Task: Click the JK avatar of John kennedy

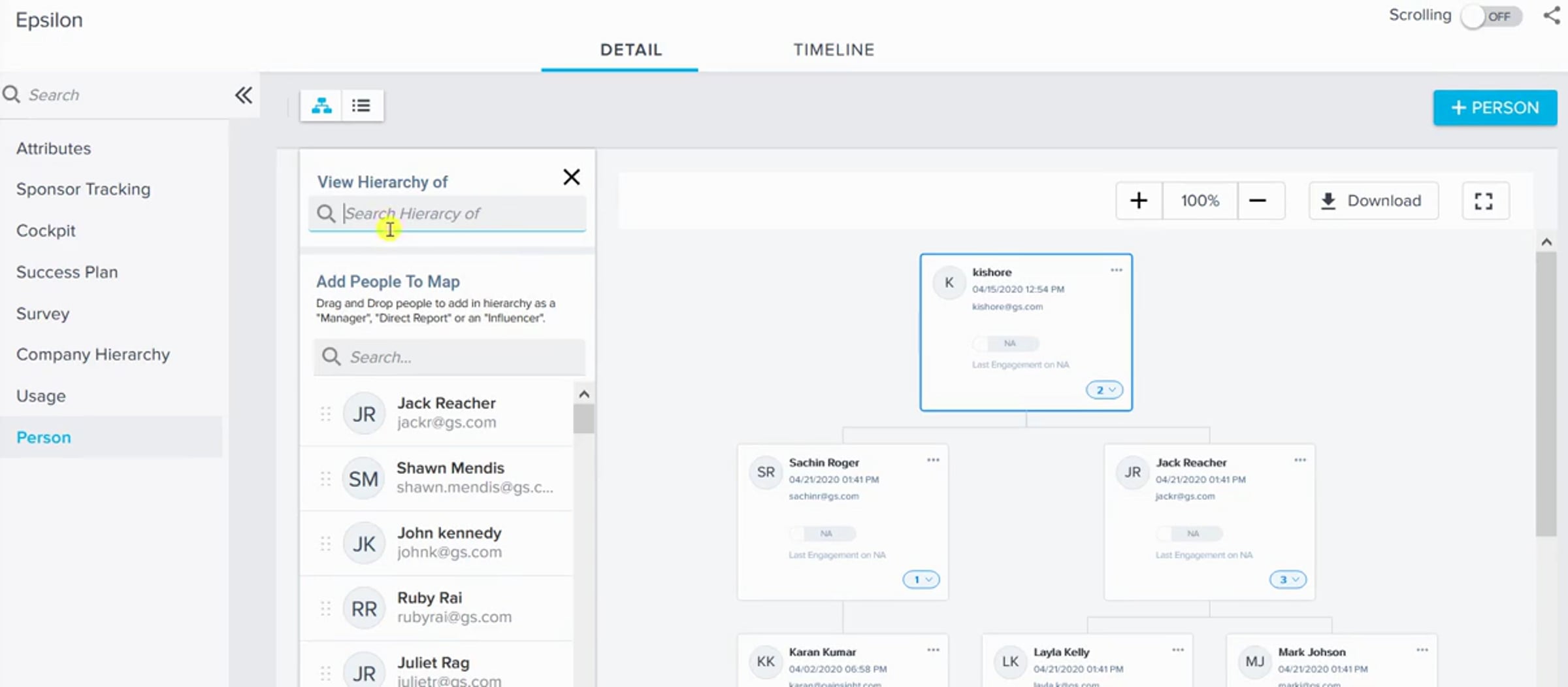Action: (364, 543)
